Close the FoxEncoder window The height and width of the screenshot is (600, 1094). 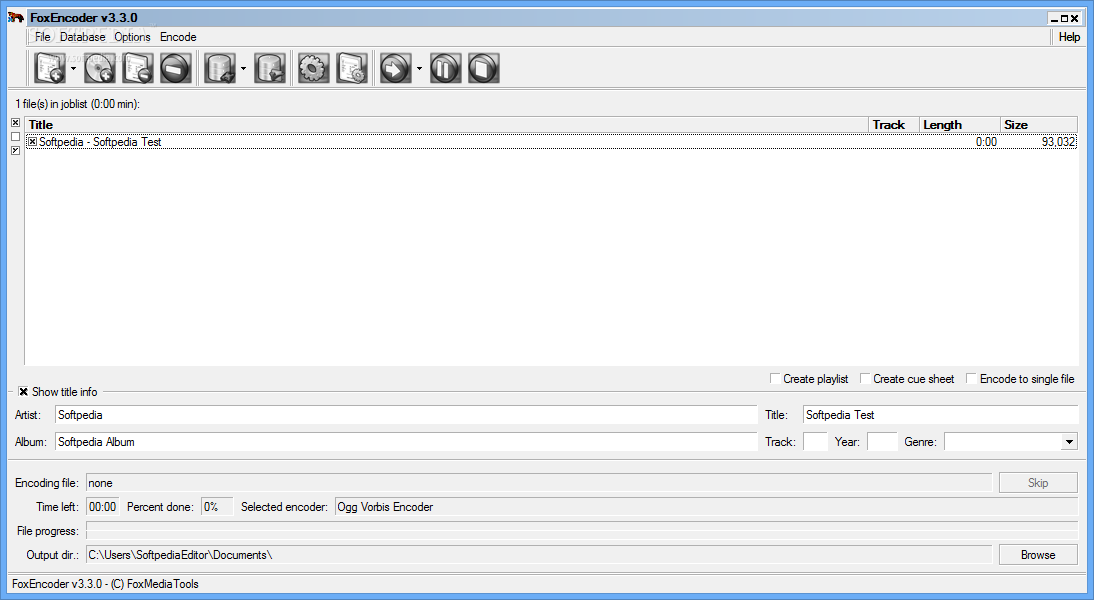point(1074,19)
